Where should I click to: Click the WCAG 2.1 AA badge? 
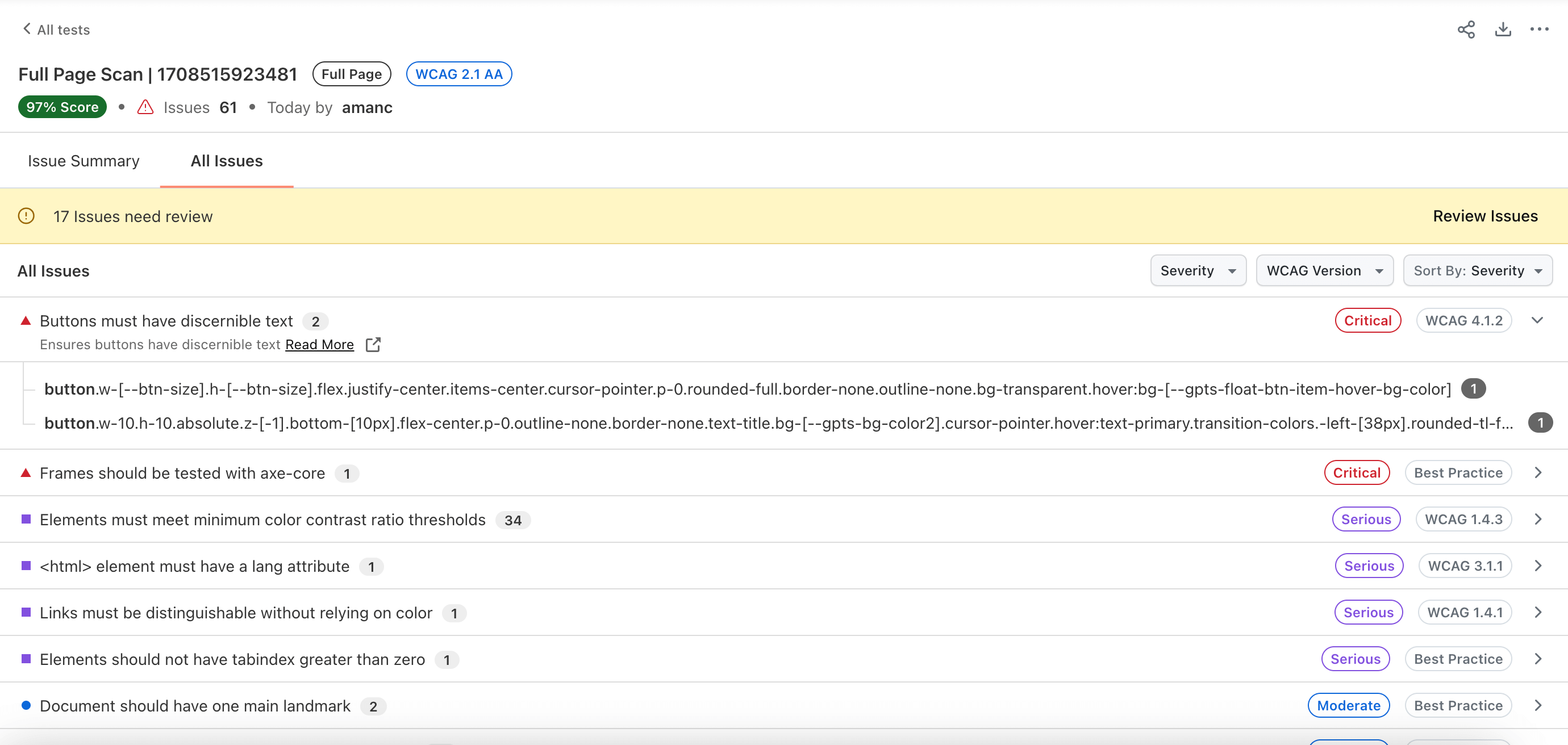pos(458,74)
